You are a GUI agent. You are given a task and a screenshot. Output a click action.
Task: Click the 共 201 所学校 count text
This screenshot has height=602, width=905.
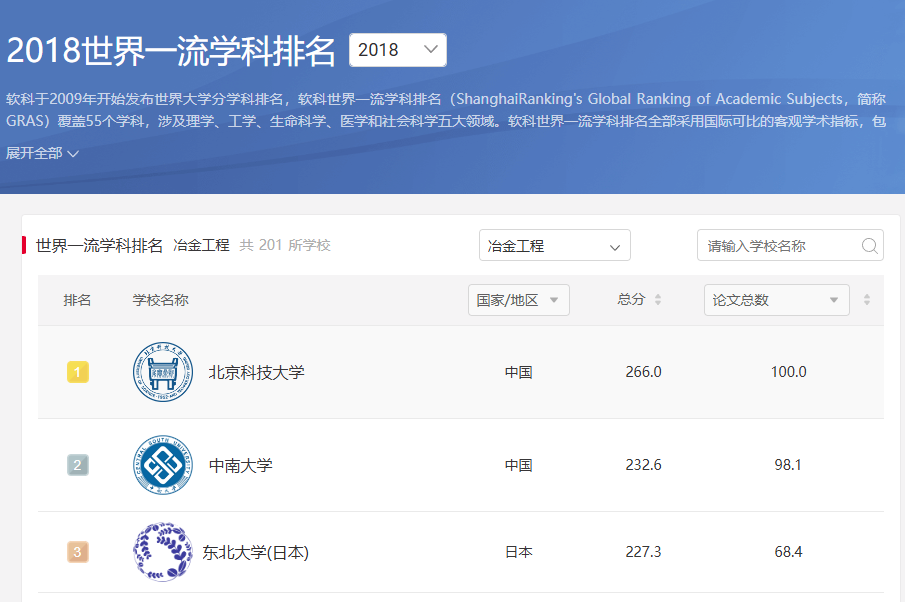(285, 245)
